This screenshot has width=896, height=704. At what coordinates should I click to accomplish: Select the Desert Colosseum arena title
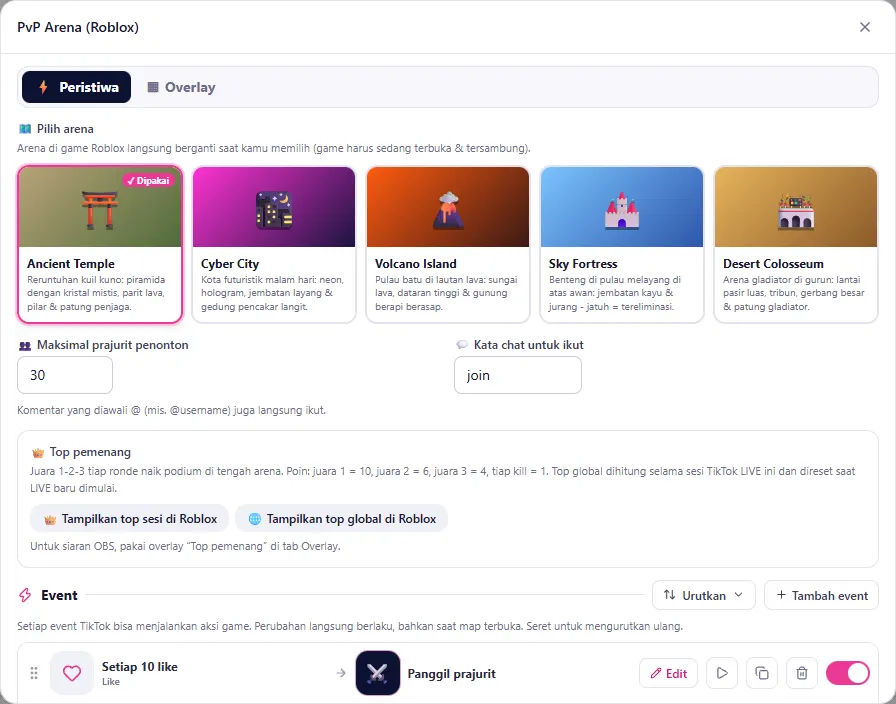pos(773,263)
